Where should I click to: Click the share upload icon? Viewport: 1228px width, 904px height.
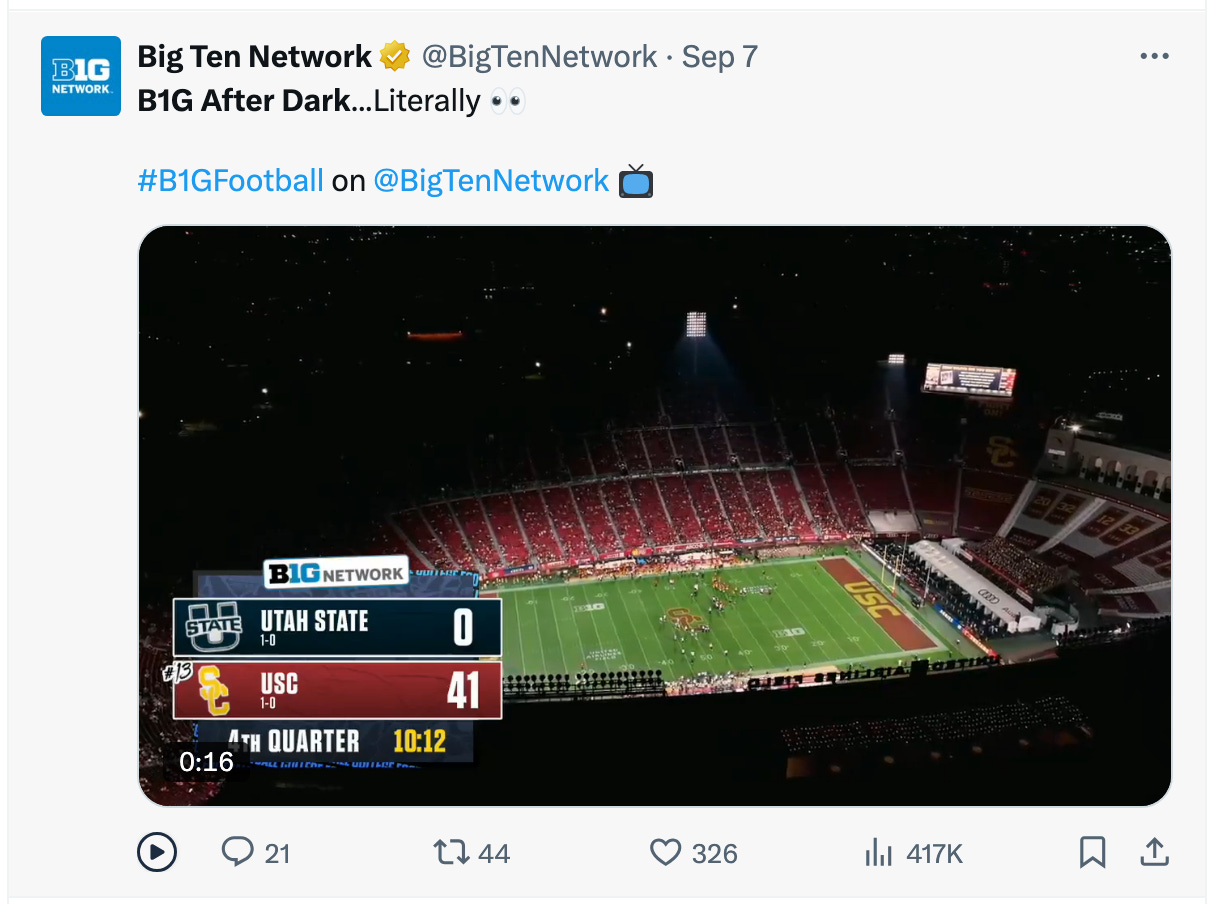point(1154,852)
